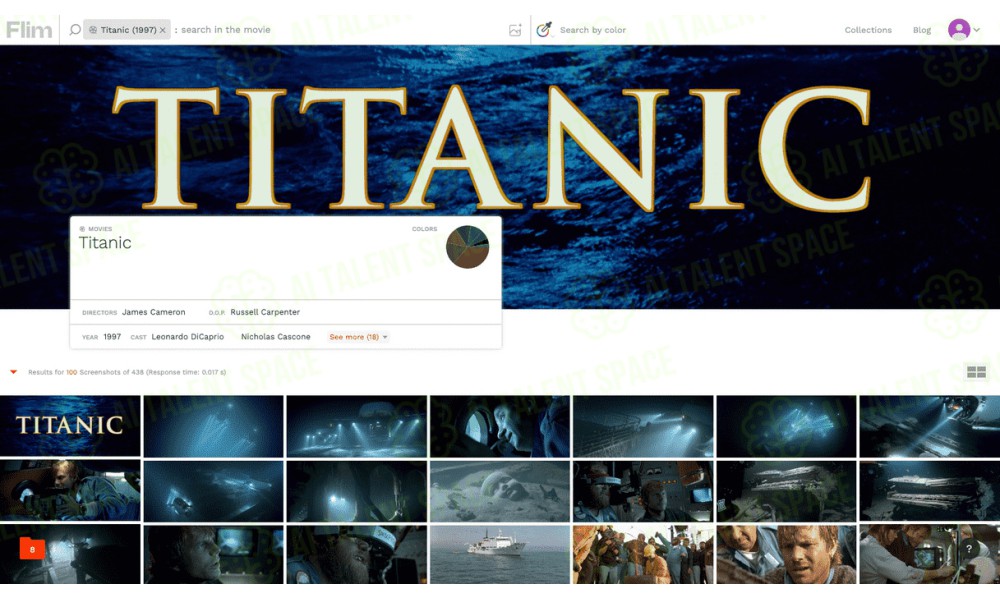
Task: Click the year 1997
Action: tap(112, 337)
